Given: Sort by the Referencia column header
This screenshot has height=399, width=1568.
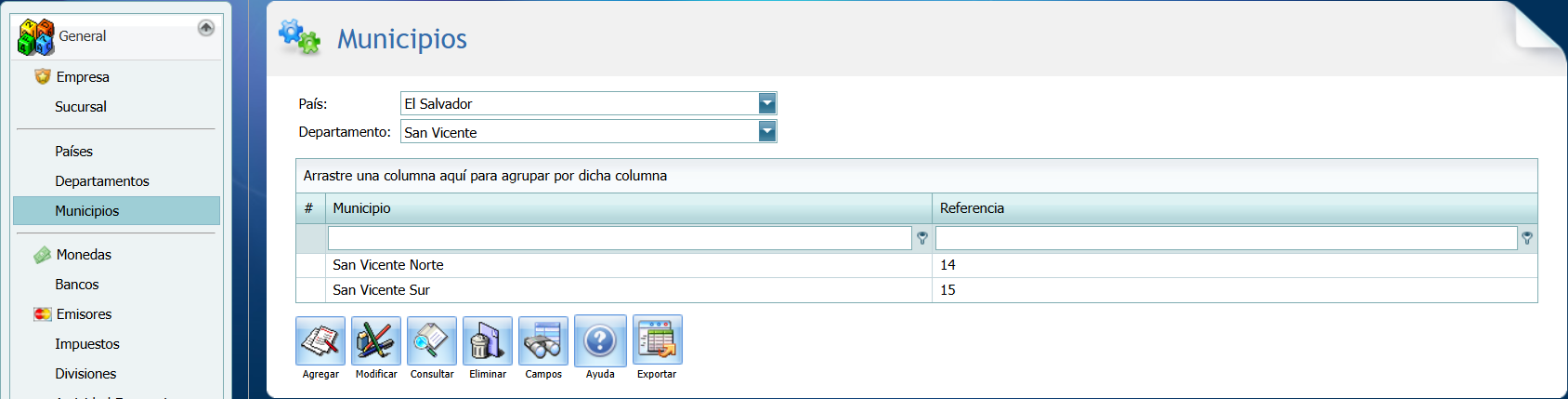Looking at the screenshot, I should 972,208.
